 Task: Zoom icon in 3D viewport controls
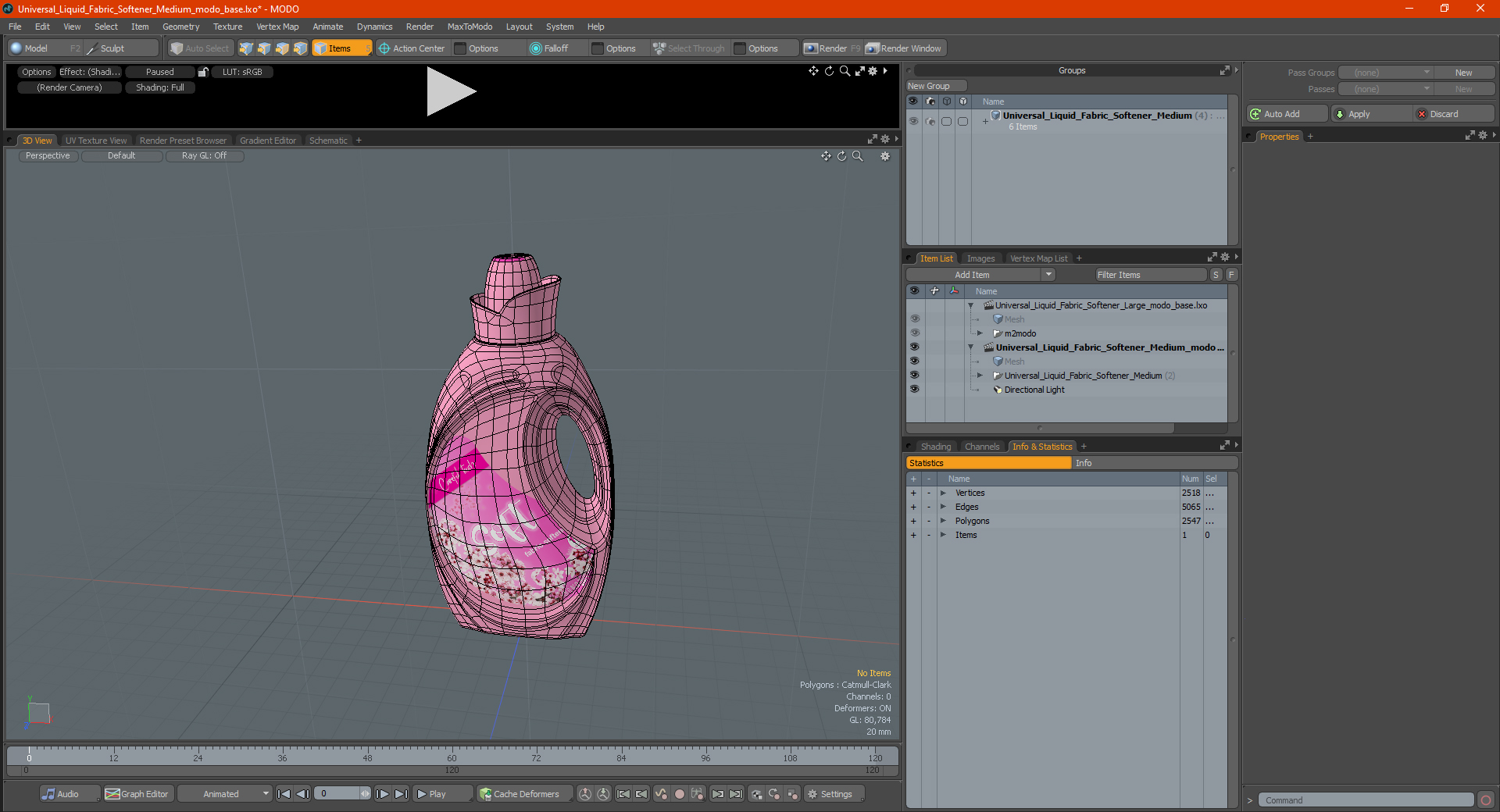857,156
